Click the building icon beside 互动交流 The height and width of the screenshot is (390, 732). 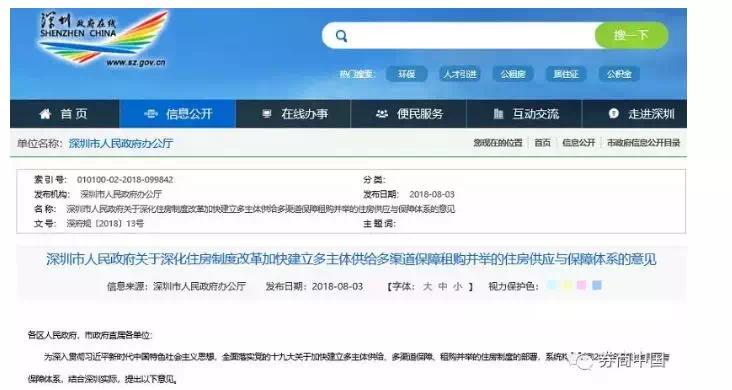(498, 113)
